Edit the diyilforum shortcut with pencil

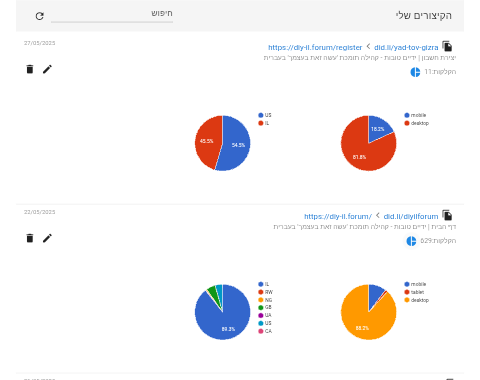(x=47, y=238)
